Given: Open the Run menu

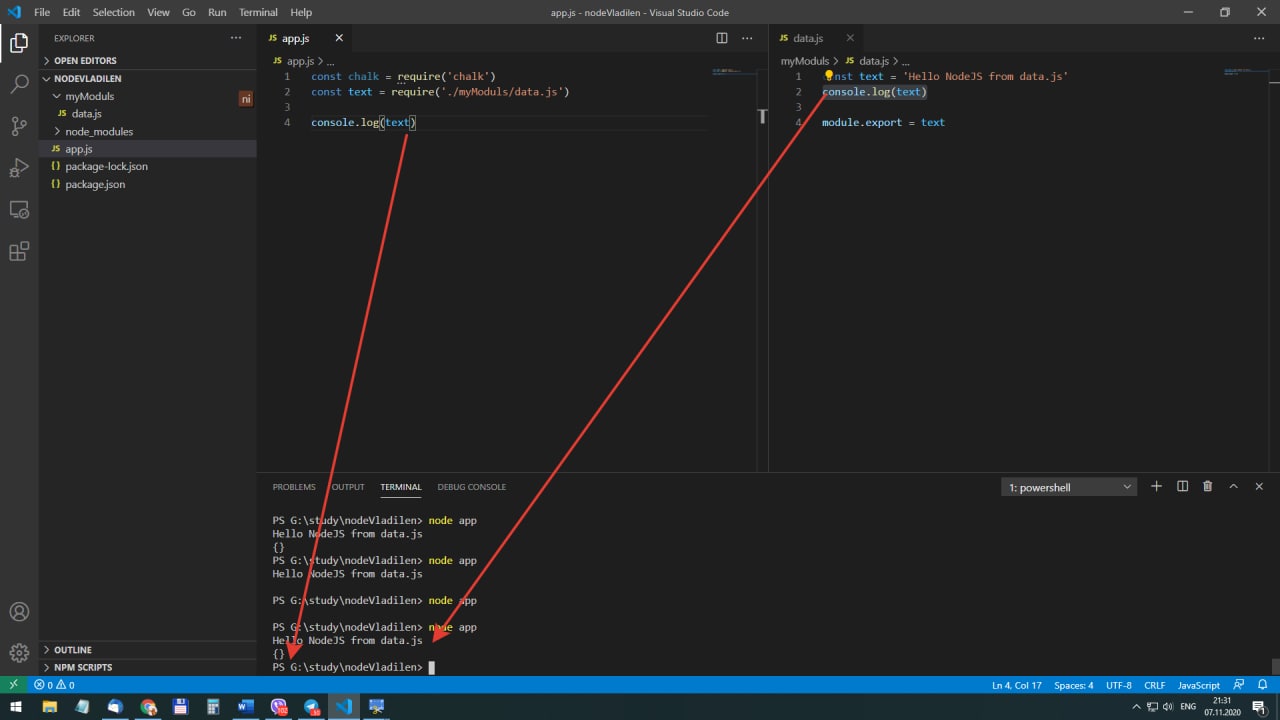Looking at the screenshot, I should 217,12.
